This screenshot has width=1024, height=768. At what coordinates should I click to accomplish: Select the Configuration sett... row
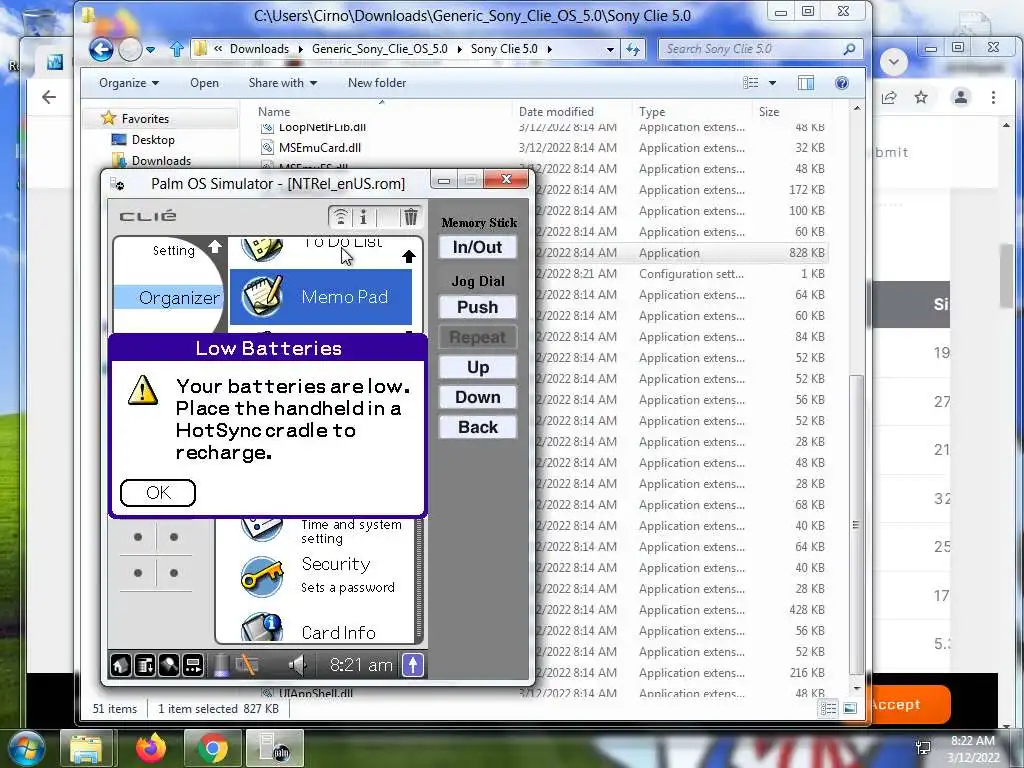pos(682,274)
